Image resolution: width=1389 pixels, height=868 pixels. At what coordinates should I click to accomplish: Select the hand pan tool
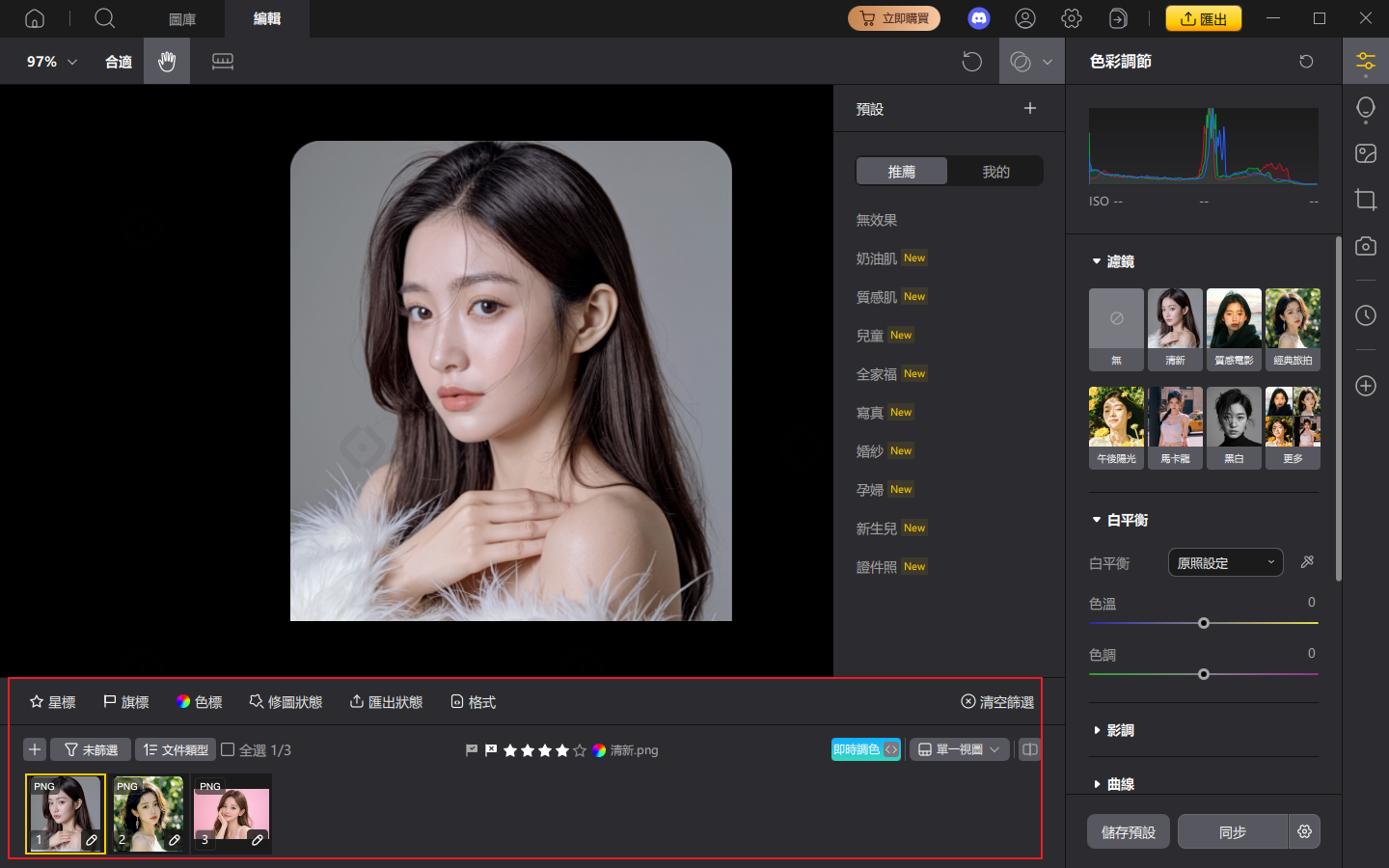click(167, 62)
